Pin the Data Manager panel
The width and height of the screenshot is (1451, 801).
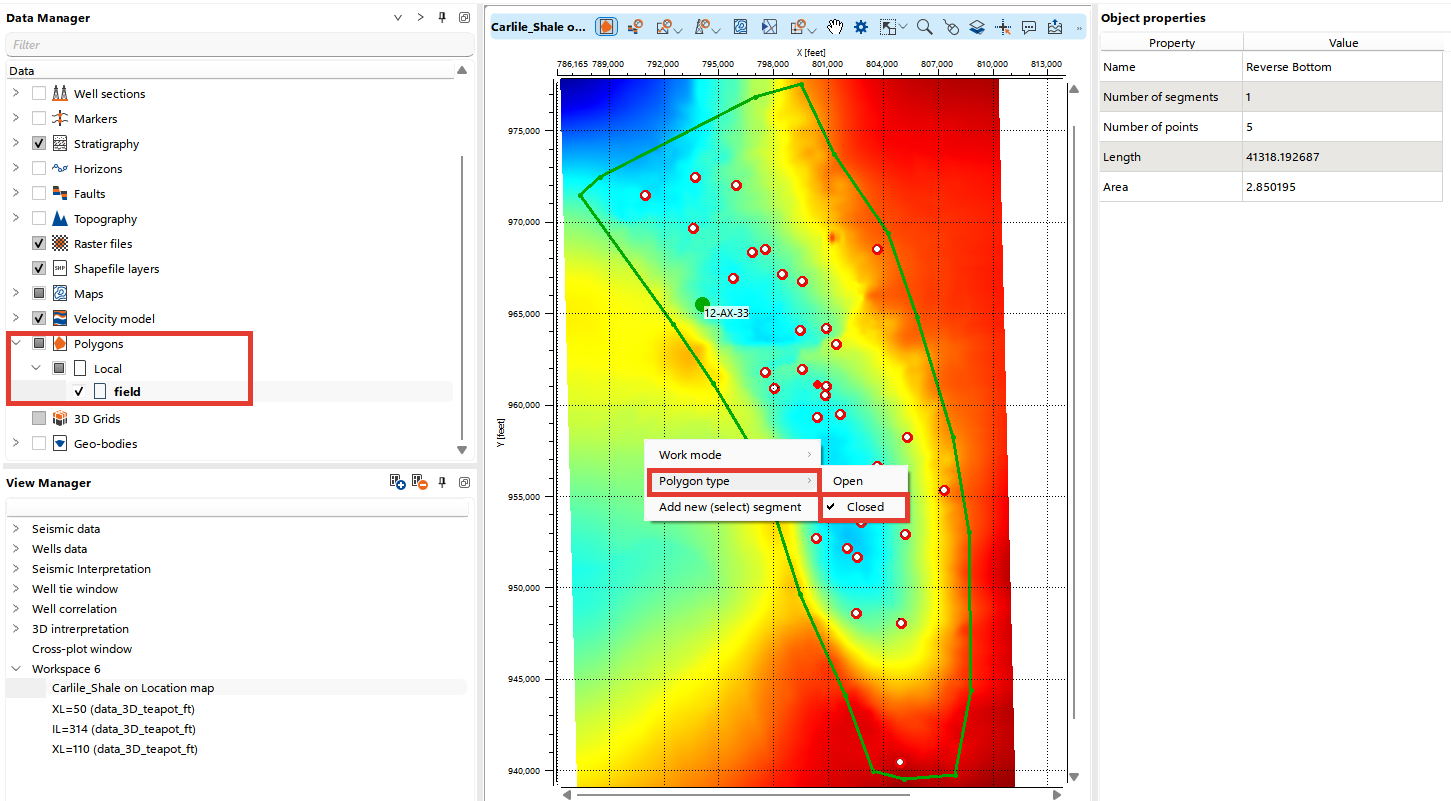tap(442, 18)
